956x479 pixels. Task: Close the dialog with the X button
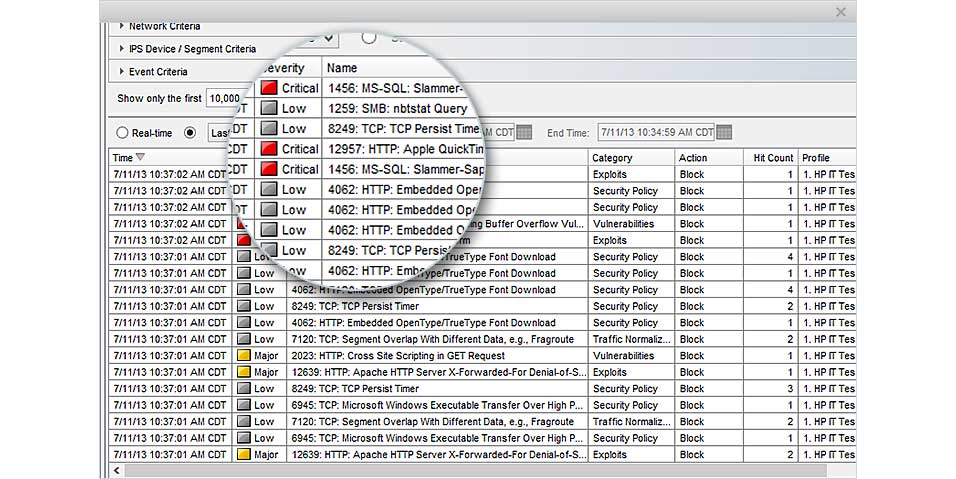click(x=840, y=12)
